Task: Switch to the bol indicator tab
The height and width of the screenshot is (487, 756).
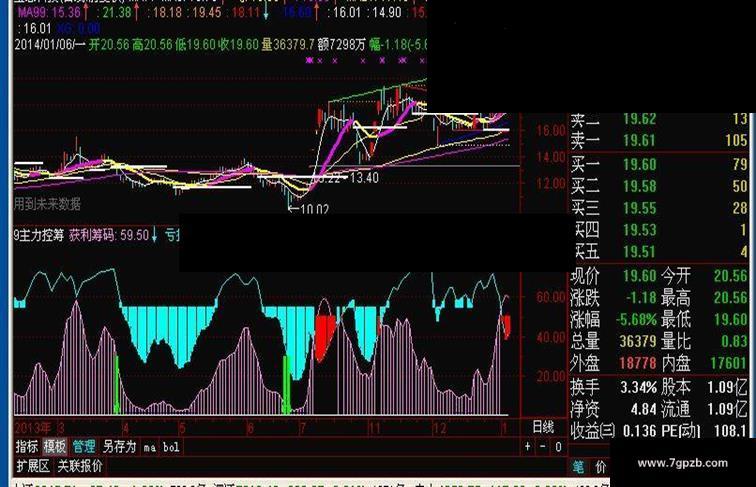Action: (171, 447)
